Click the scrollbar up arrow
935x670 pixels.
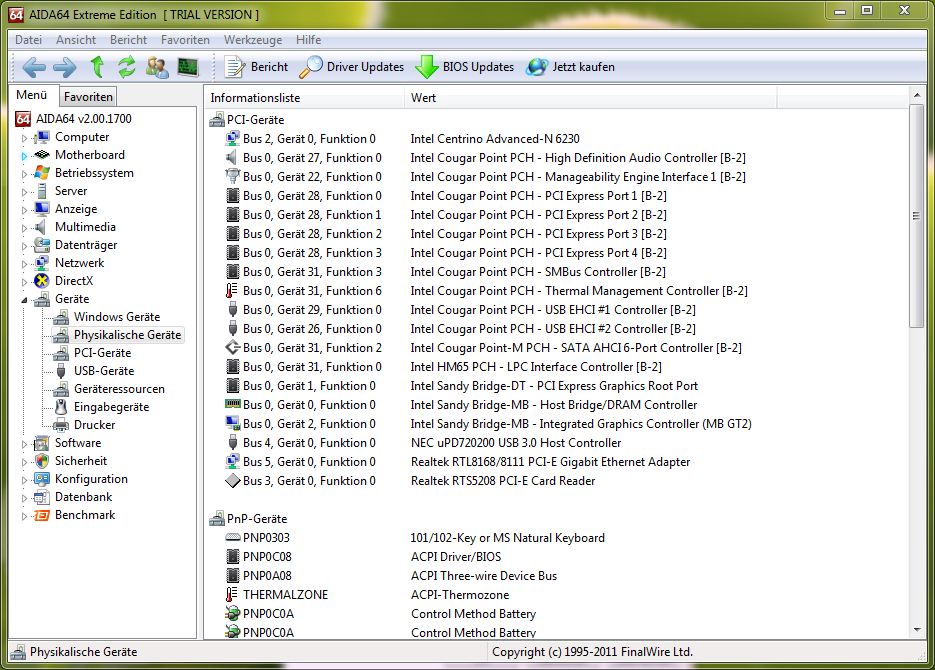point(917,95)
